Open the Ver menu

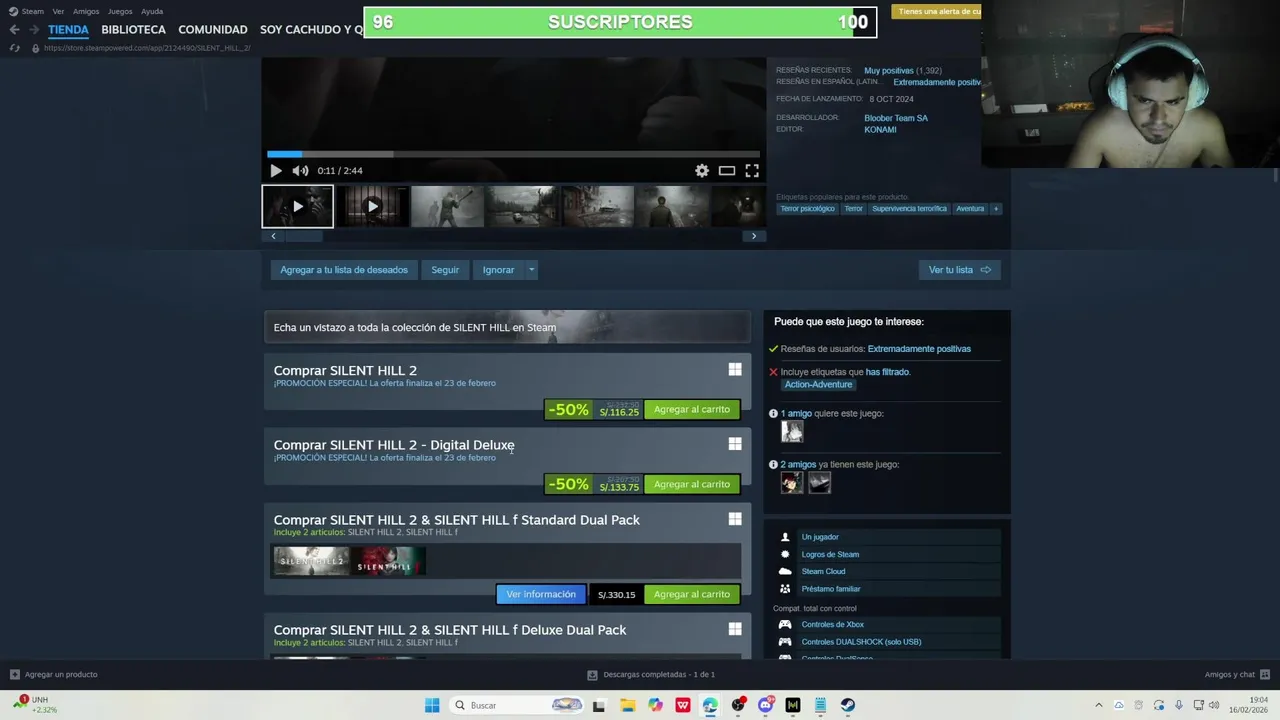(58, 11)
